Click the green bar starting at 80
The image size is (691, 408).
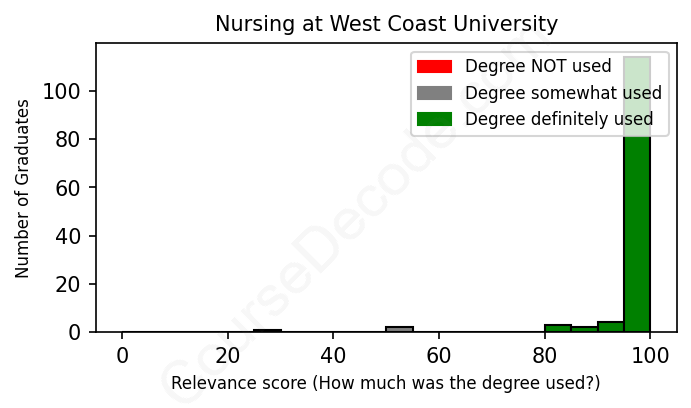[558, 328]
